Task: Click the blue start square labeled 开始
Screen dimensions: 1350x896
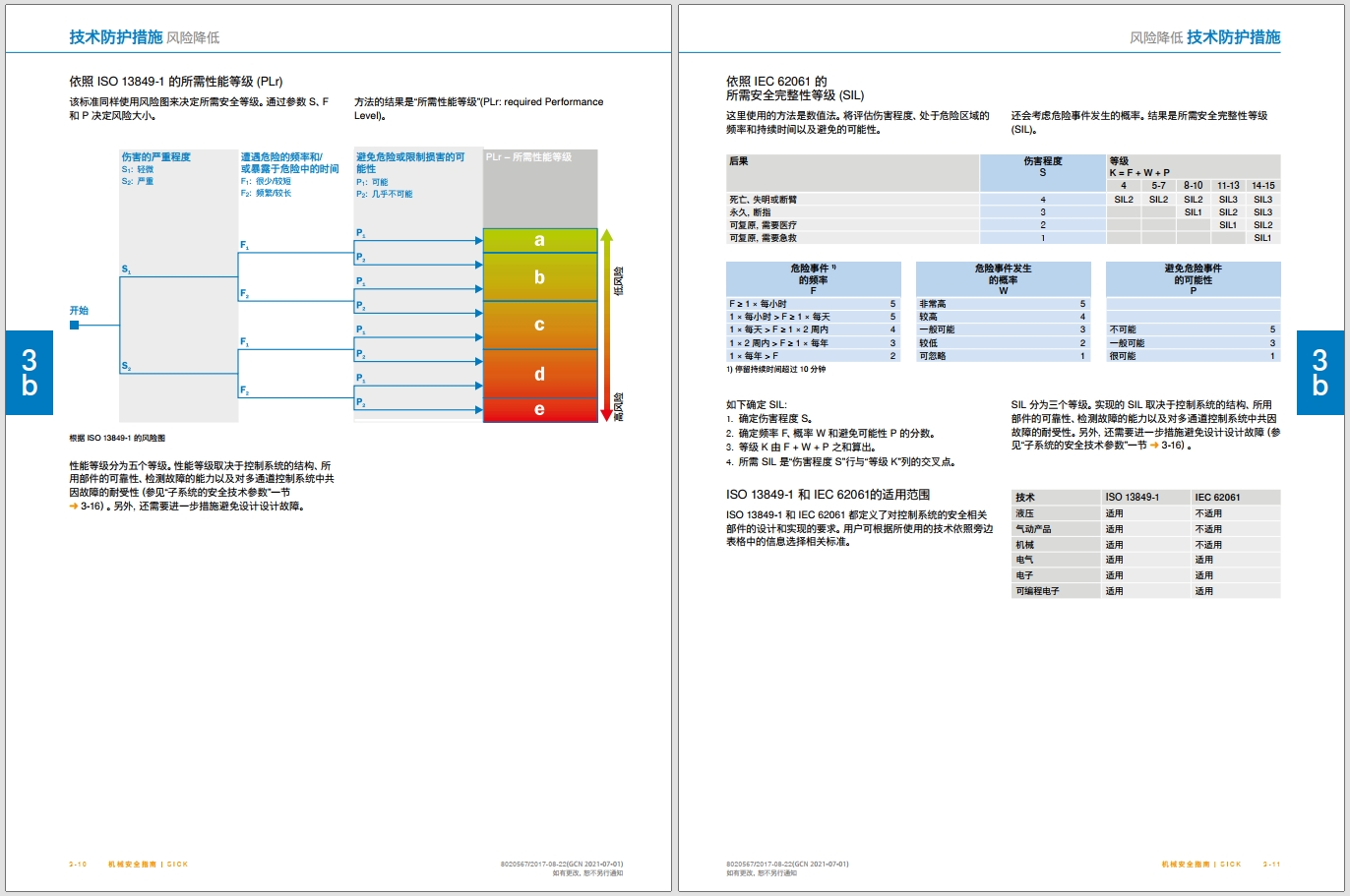Action: [74, 325]
